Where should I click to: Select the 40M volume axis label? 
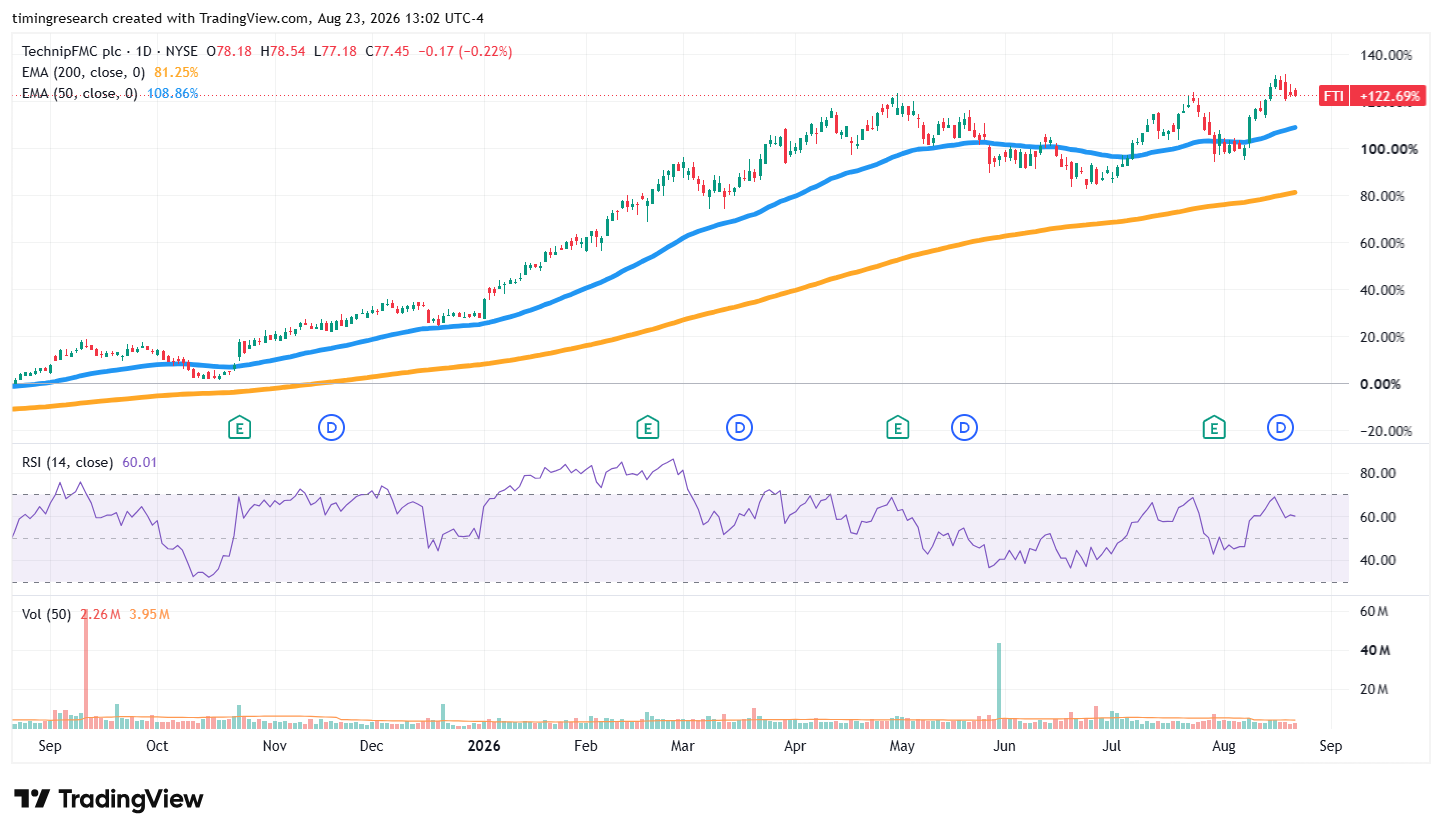coord(1375,650)
